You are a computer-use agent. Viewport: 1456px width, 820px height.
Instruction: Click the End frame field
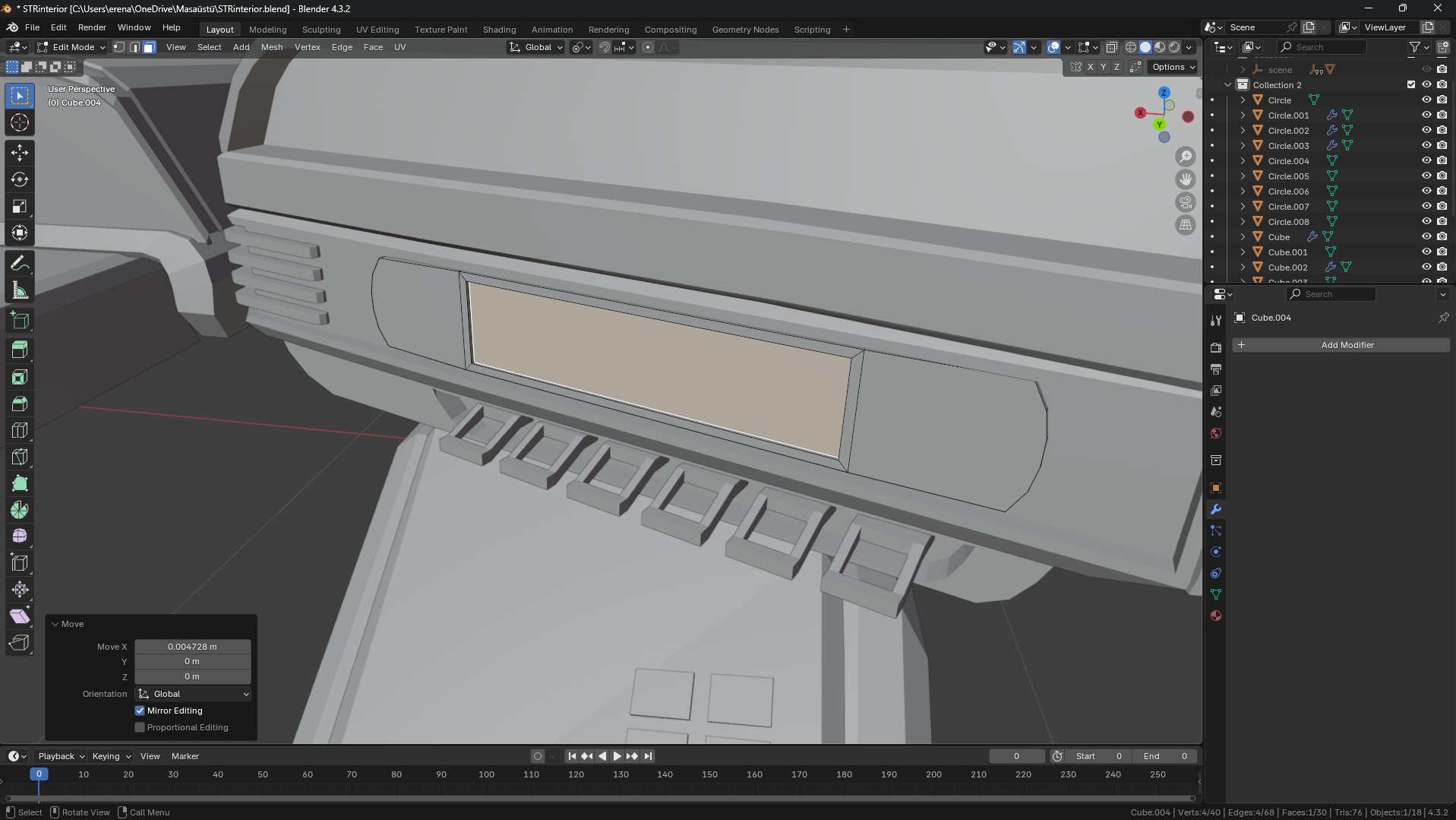coord(1165,756)
